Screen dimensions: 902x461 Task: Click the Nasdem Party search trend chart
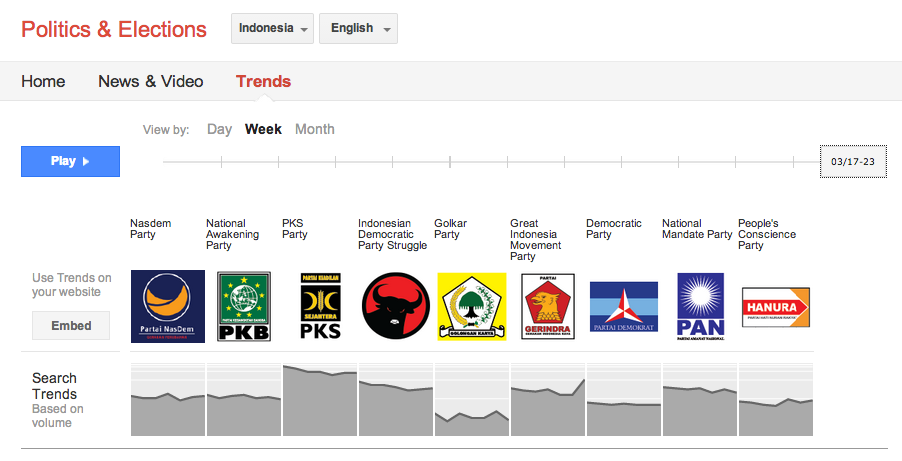[x=168, y=399]
